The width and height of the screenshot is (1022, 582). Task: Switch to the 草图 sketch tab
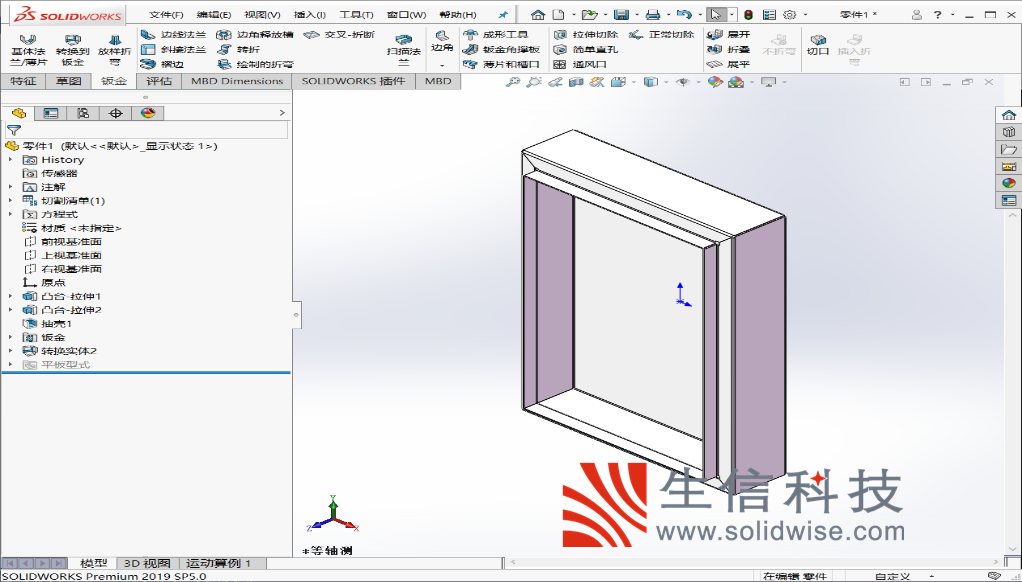point(68,81)
